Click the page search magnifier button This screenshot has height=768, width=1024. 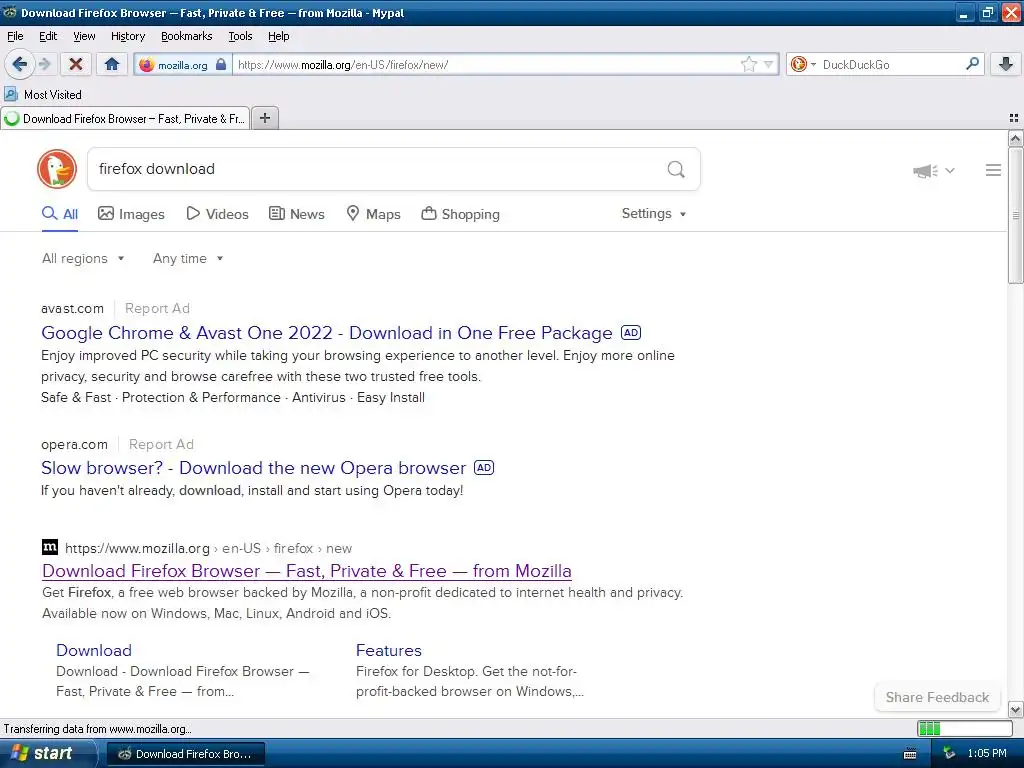(676, 170)
